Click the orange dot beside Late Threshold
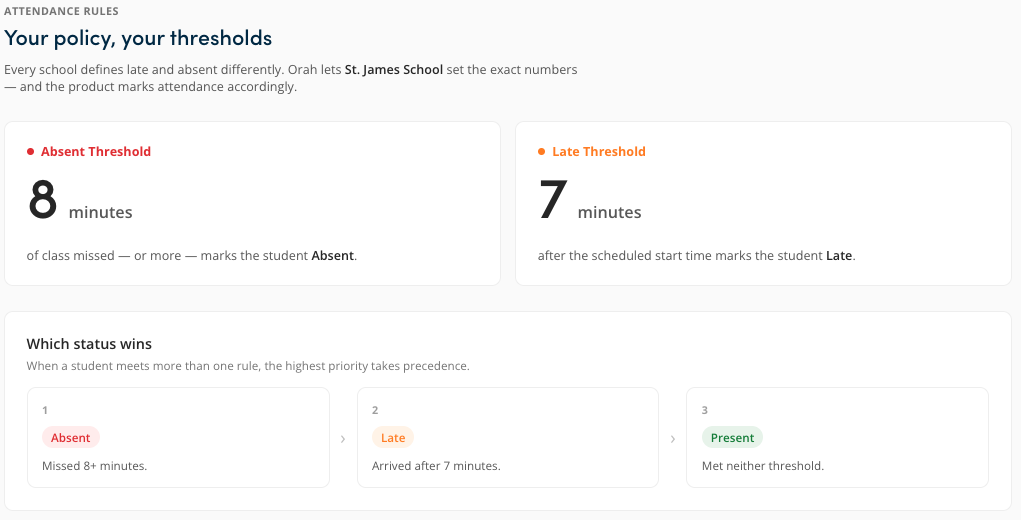Image resolution: width=1021 pixels, height=520 pixels. (541, 152)
